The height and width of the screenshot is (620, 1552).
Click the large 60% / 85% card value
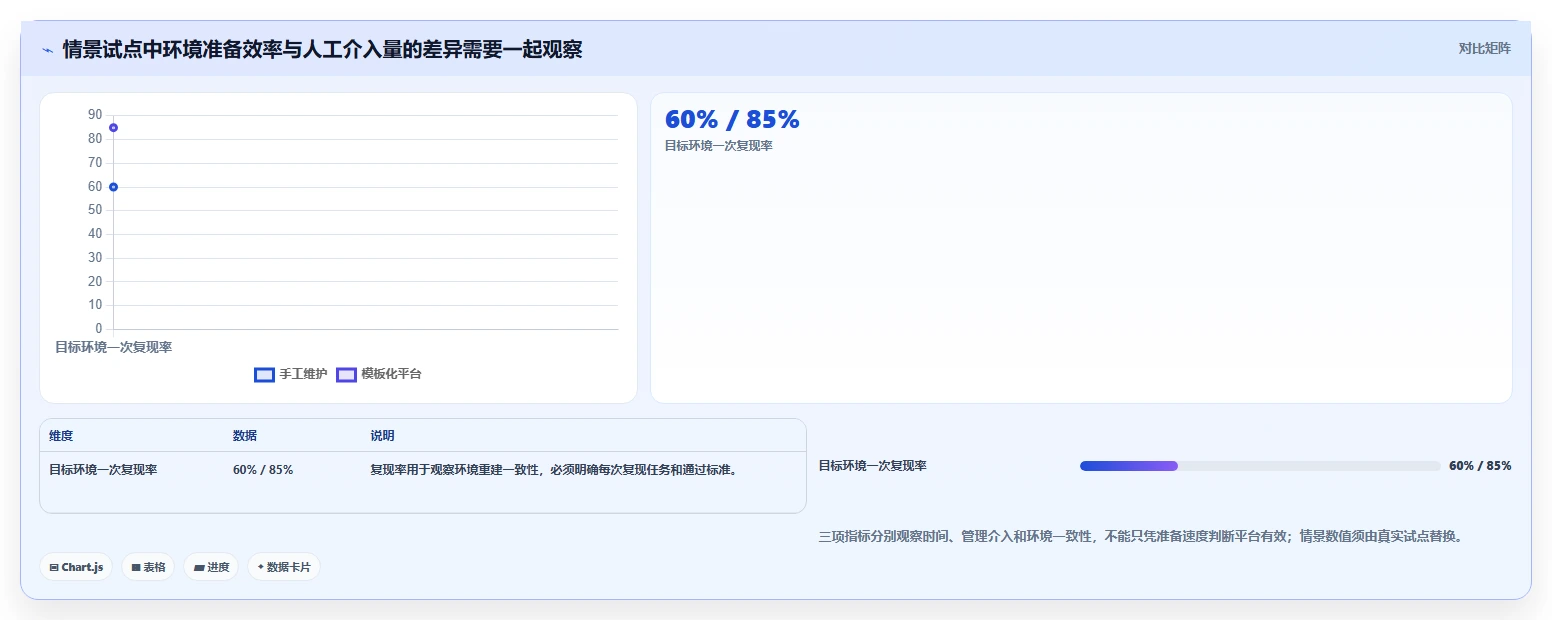coord(732,119)
